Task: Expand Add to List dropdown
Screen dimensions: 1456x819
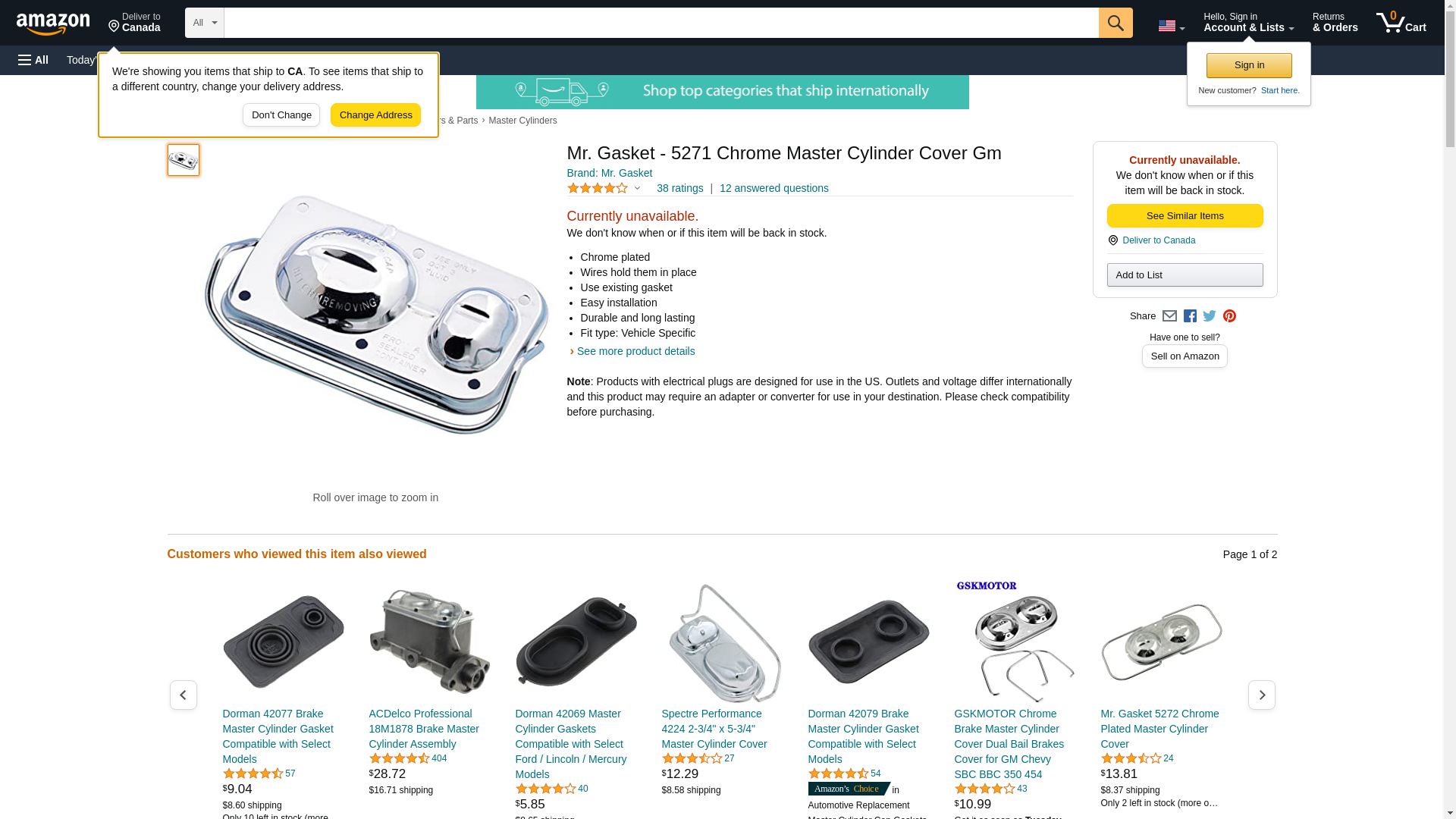Action: (1185, 275)
